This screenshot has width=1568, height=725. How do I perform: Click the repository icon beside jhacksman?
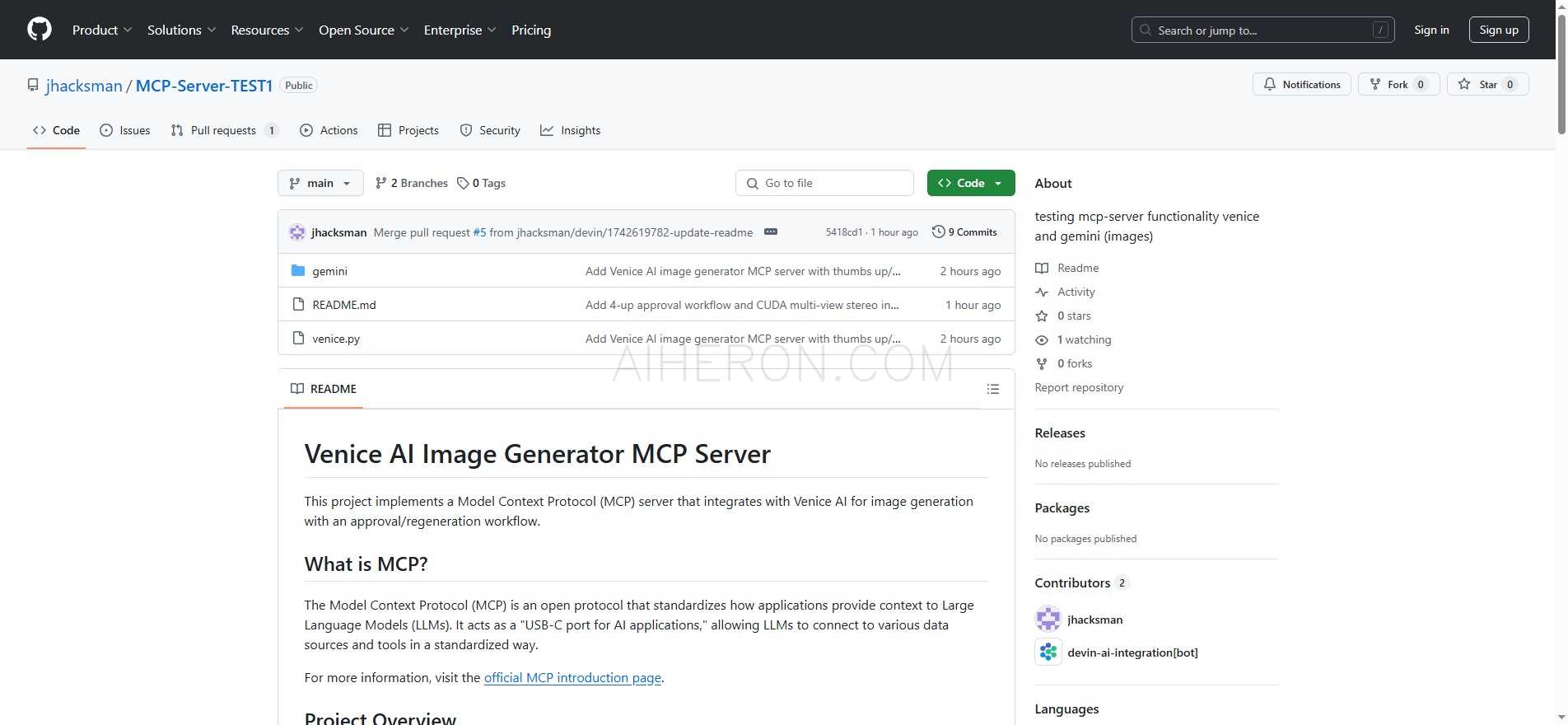(x=33, y=85)
